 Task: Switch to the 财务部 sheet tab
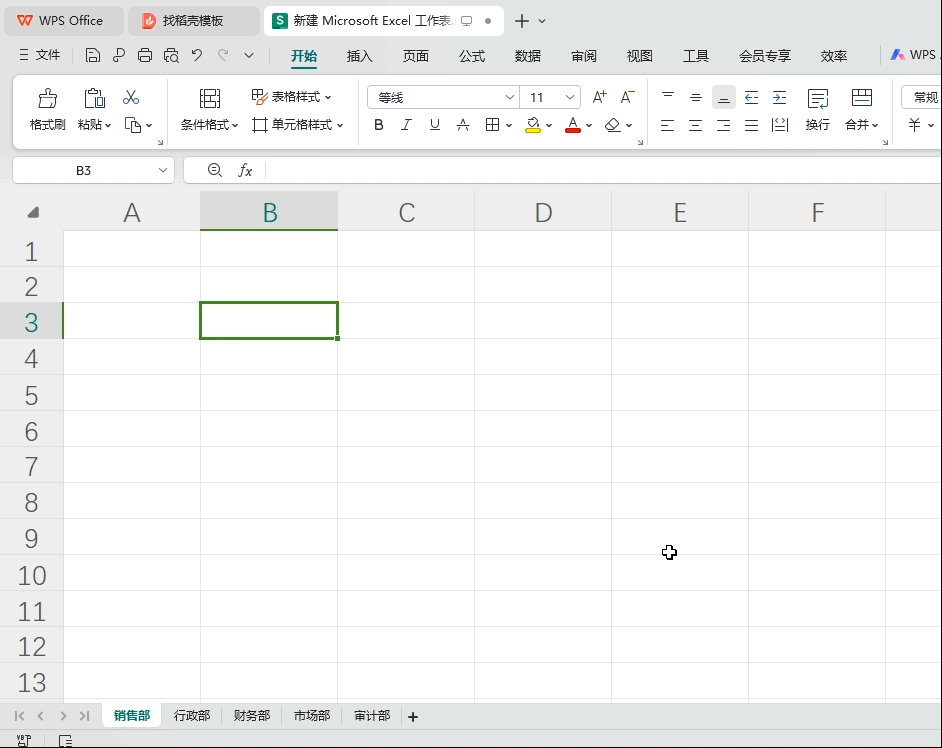tap(252, 716)
